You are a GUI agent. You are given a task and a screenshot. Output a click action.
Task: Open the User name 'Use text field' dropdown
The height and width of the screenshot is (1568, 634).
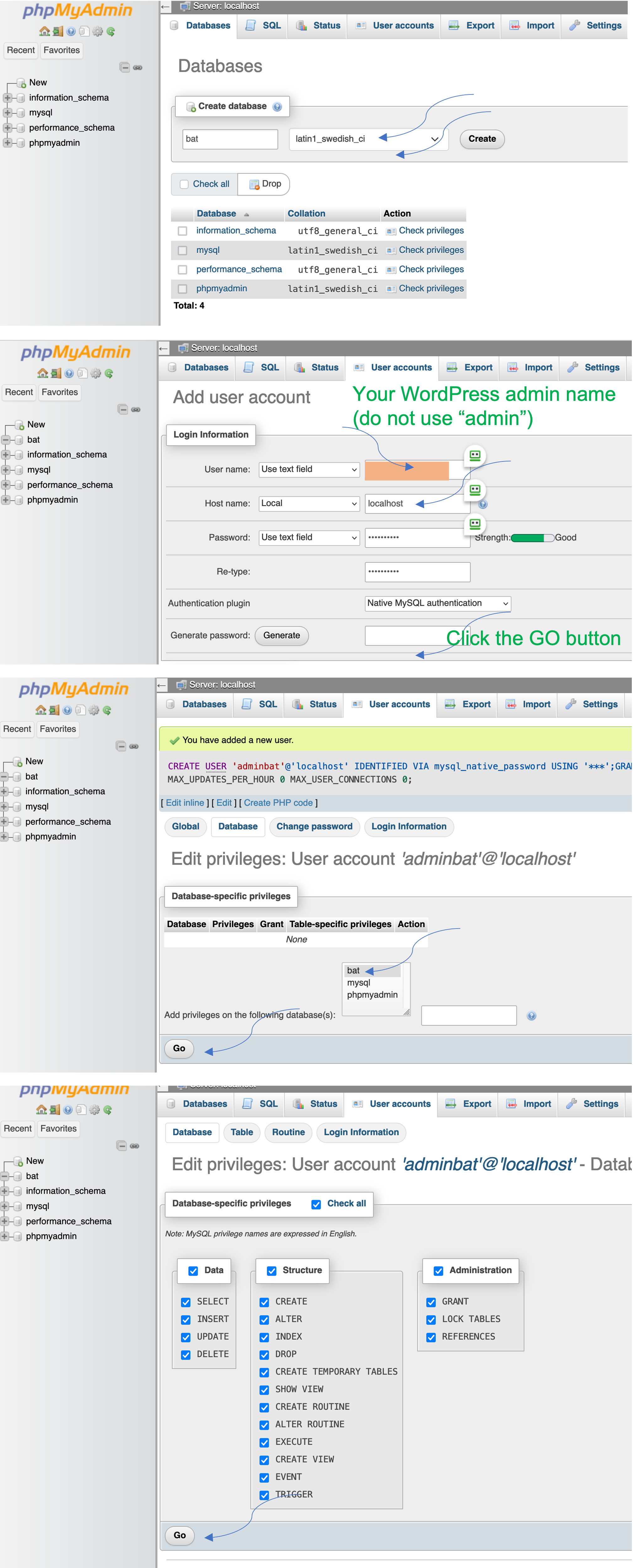tap(310, 469)
